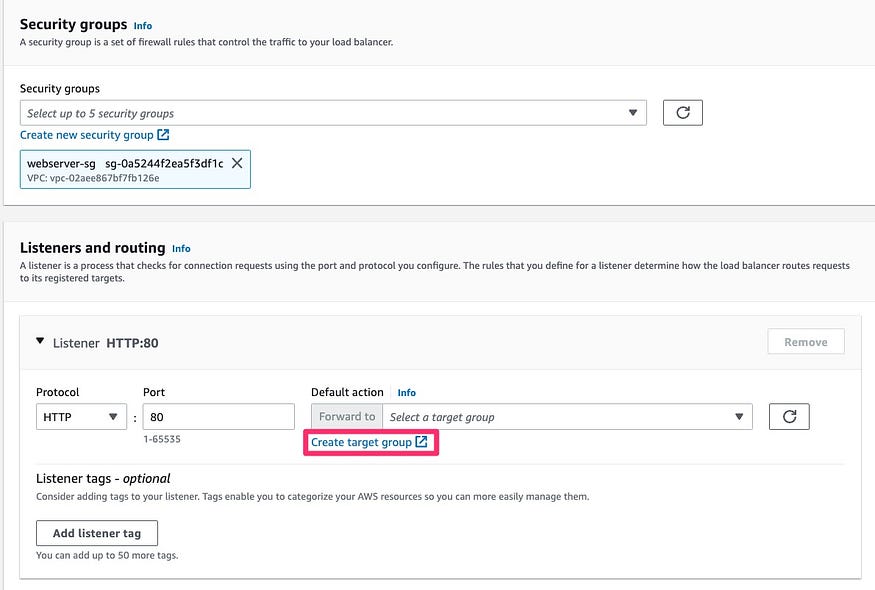Screen dimensions: 875x590
Task: Focus the Port input field
Action: pos(219,417)
